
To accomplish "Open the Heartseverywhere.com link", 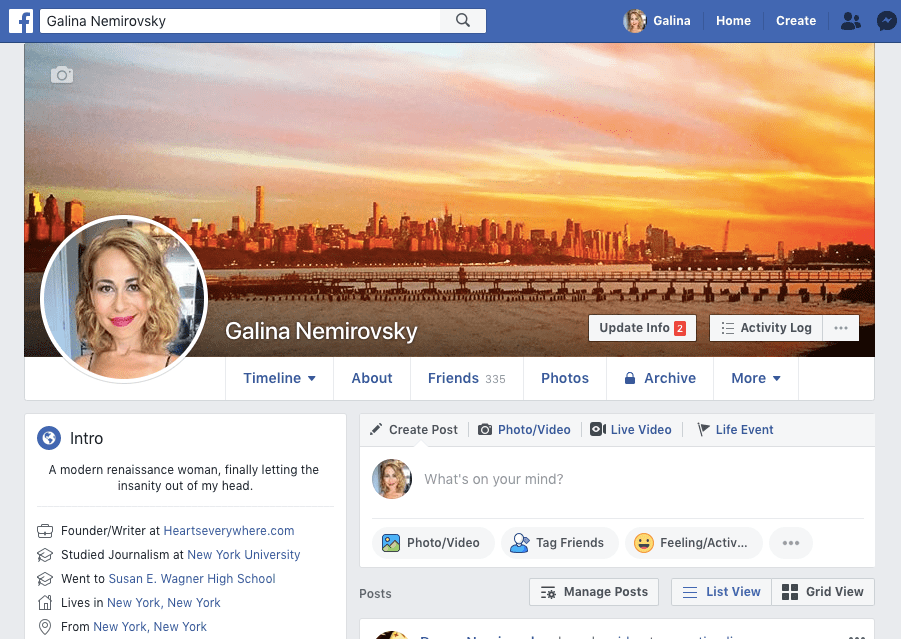I will coord(229,531).
